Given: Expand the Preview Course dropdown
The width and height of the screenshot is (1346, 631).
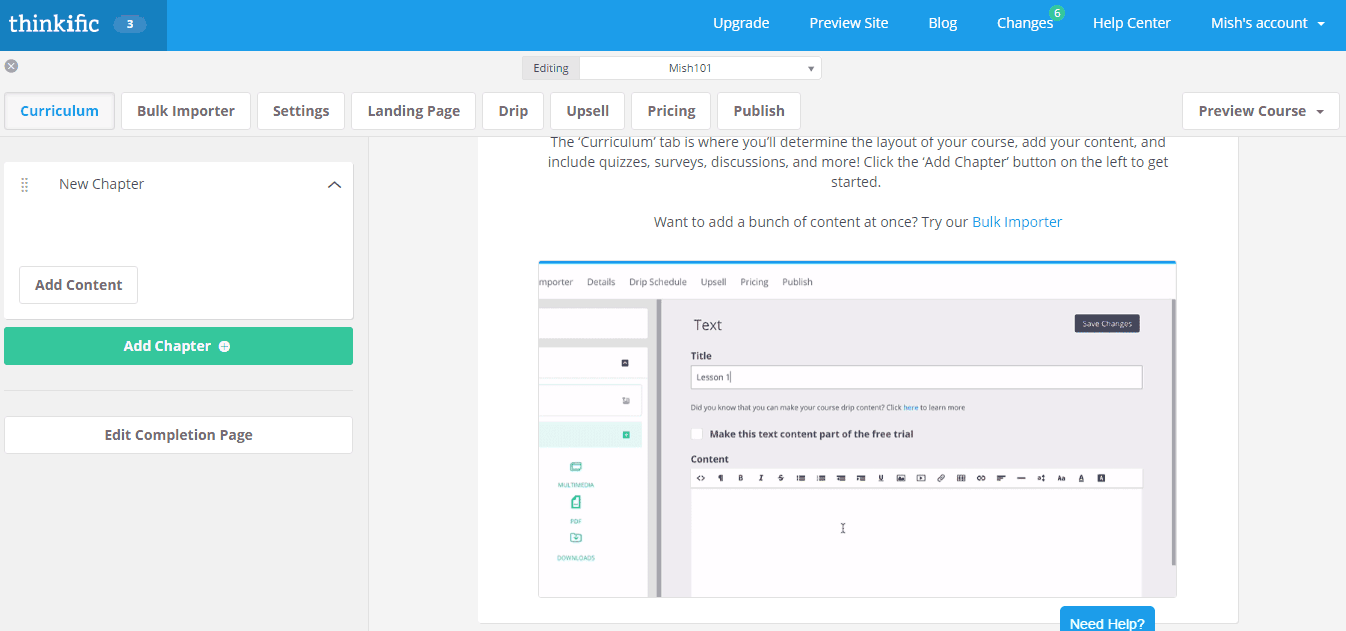Looking at the screenshot, I should (x=1260, y=111).
